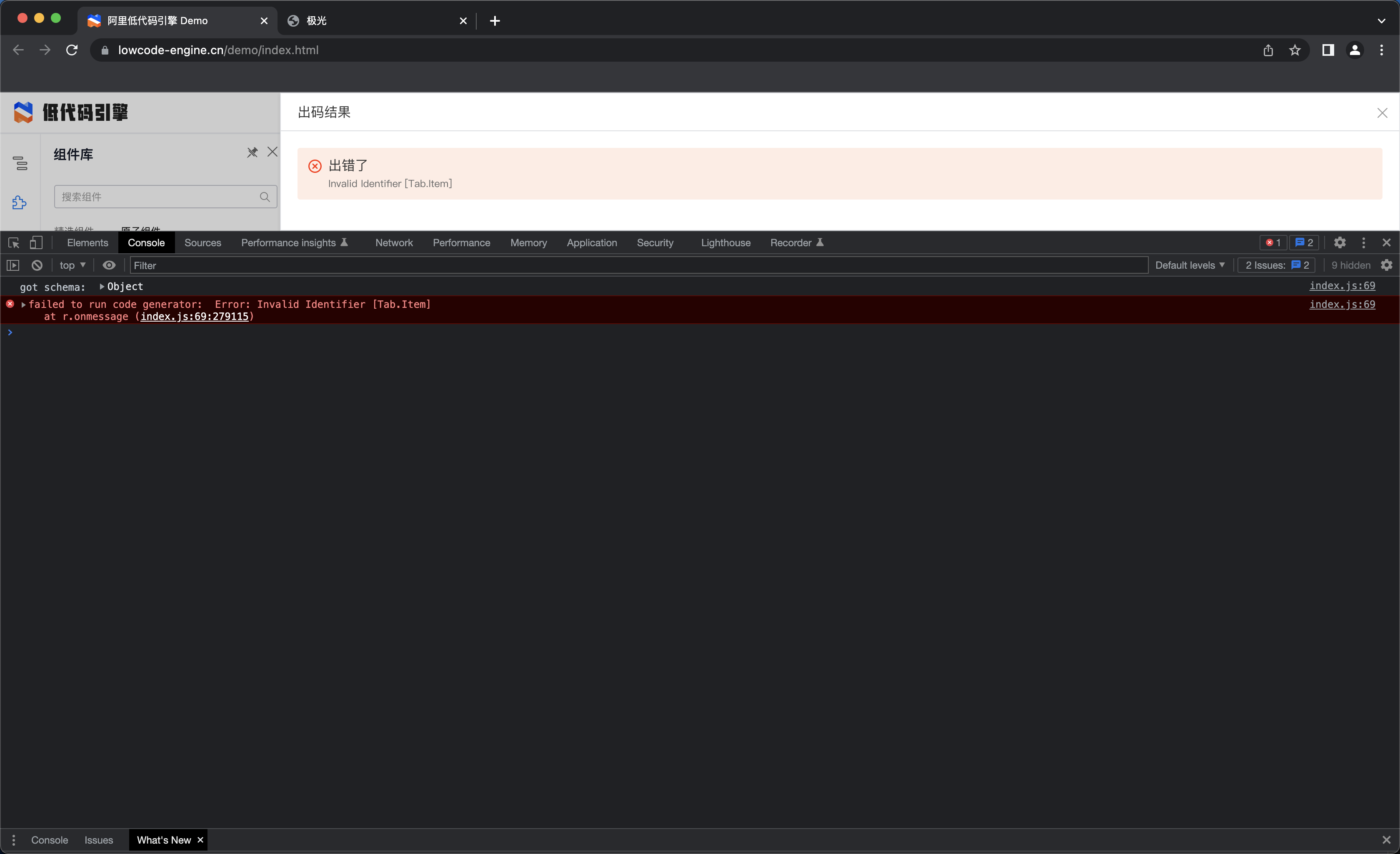
Task: Open the top context dropdown
Action: tap(72, 265)
